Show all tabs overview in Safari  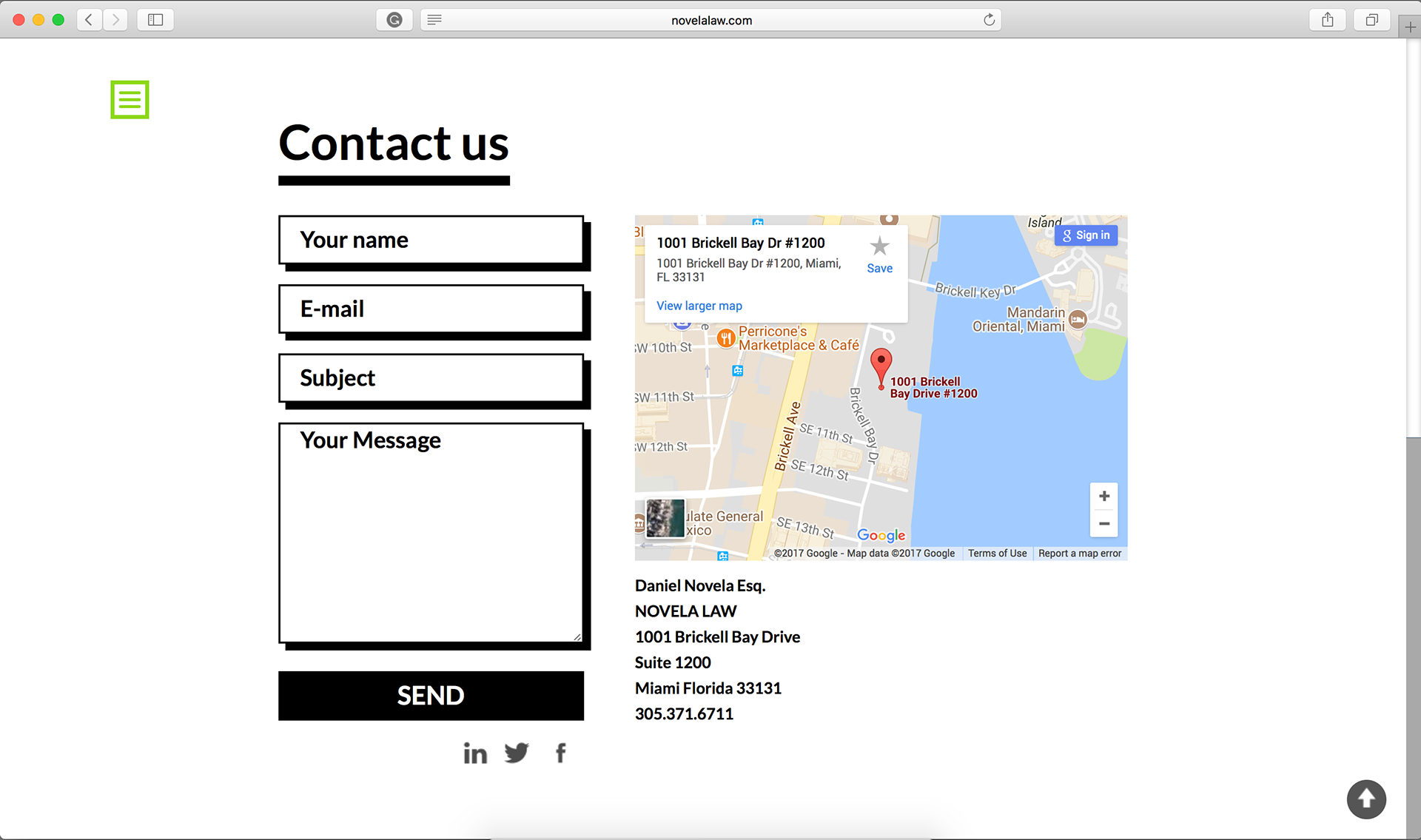[1371, 20]
